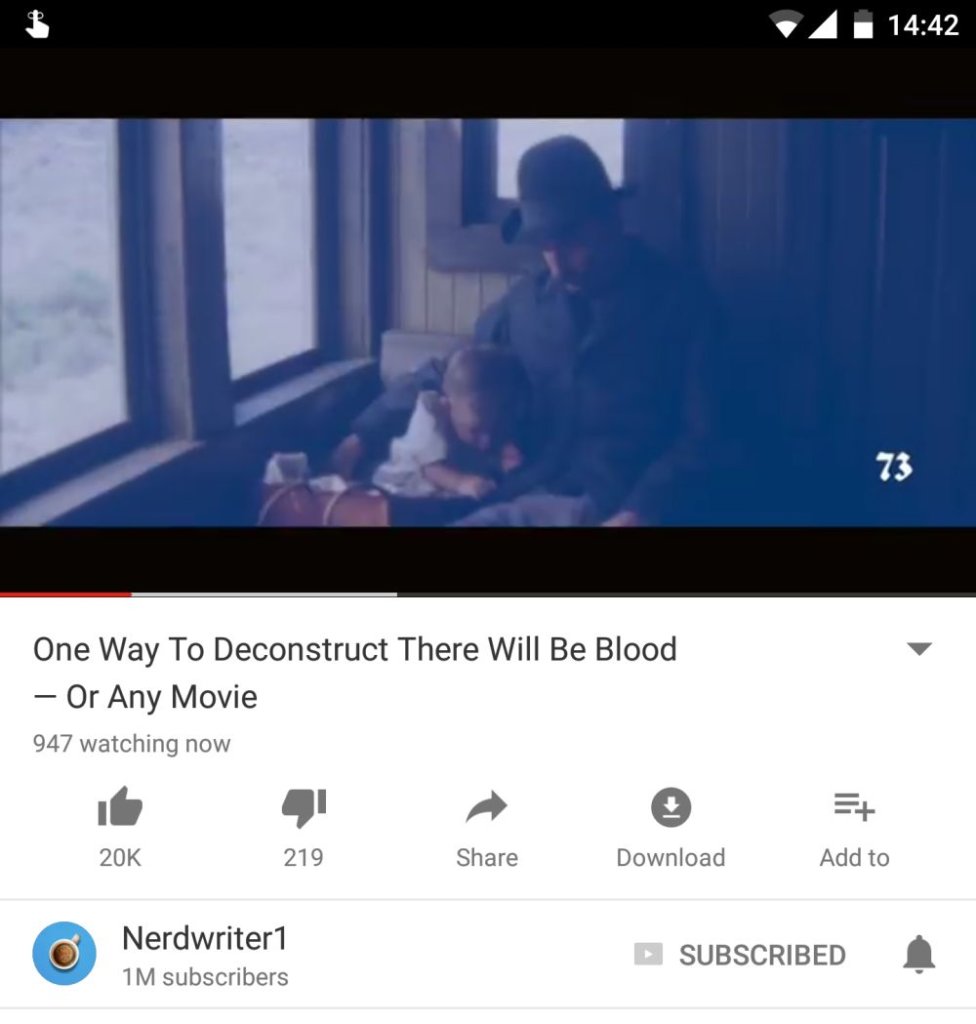Tap the 14:42 status bar clock
This screenshot has width=976, height=1024.
click(923, 25)
